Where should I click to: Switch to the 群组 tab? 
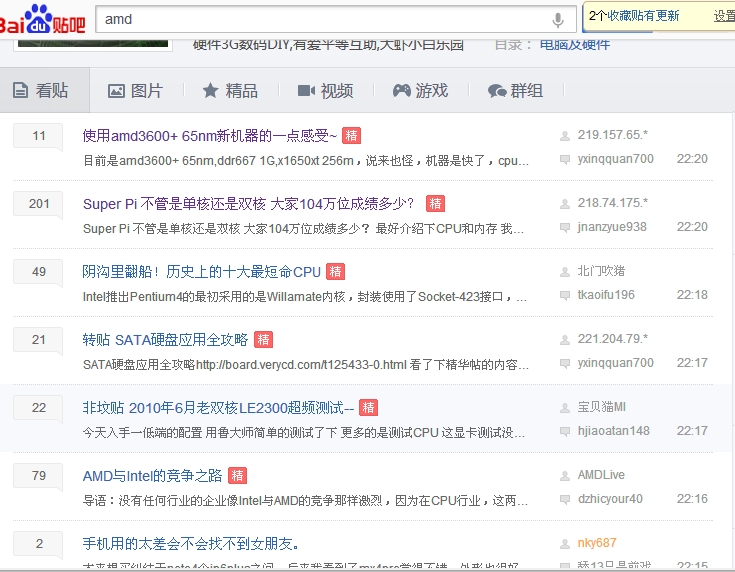[515, 90]
